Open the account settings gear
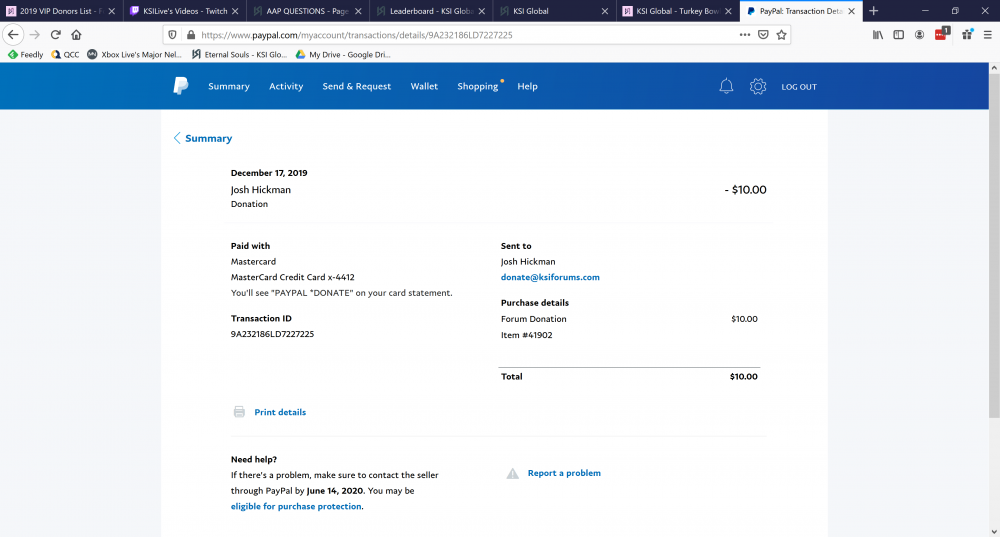 pyautogui.click(x=758, y=87)
